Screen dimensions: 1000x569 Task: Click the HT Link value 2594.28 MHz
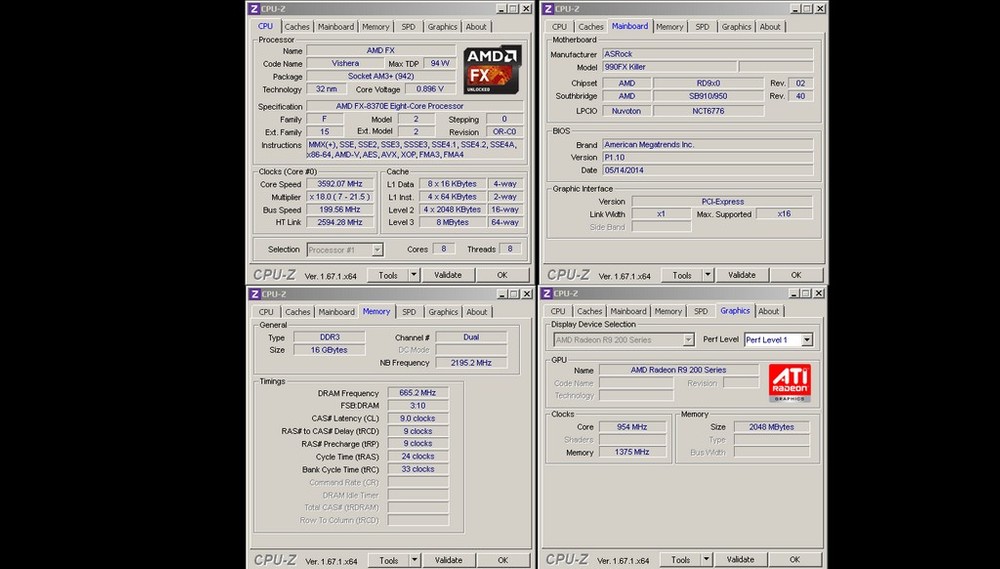(x=339, y=222)
